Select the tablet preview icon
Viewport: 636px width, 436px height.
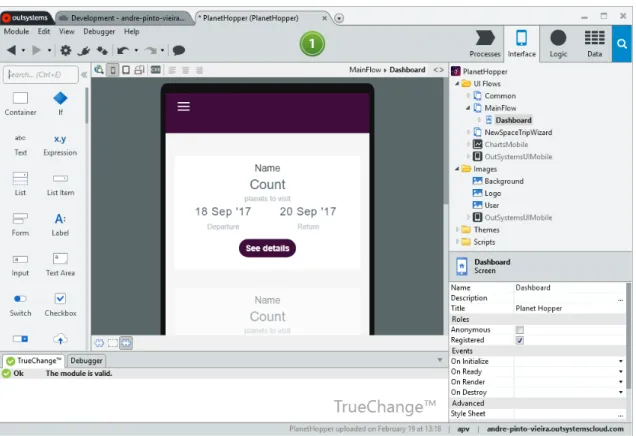[x=126, y=70]
